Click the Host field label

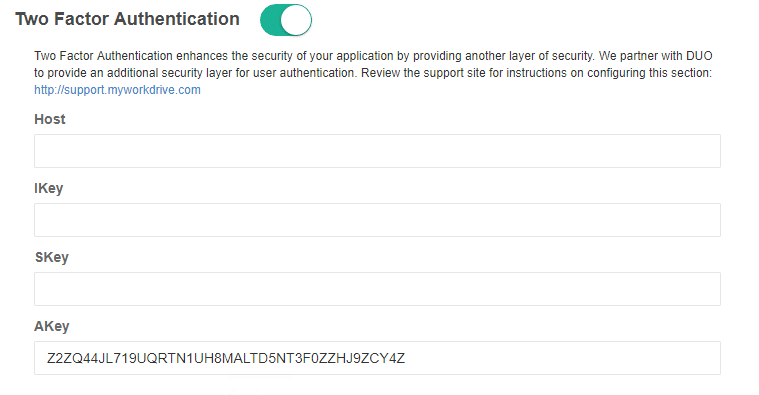[x=49, y=119]
